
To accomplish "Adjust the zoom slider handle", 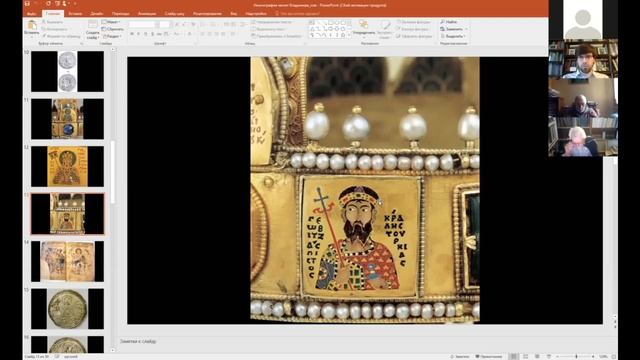I will click(x=576, y=356).
